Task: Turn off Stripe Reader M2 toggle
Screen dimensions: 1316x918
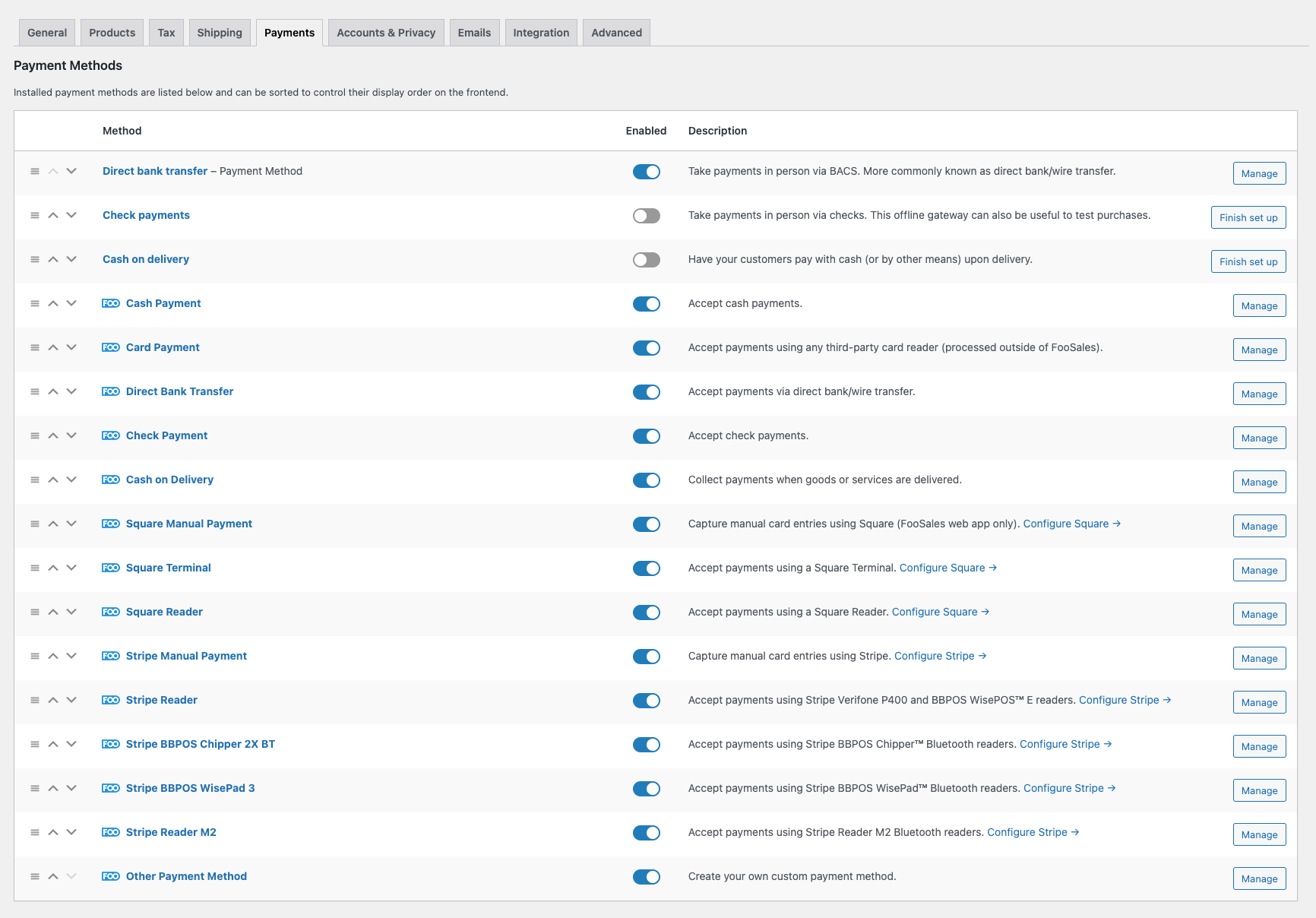Action: (x=647, y=833)
